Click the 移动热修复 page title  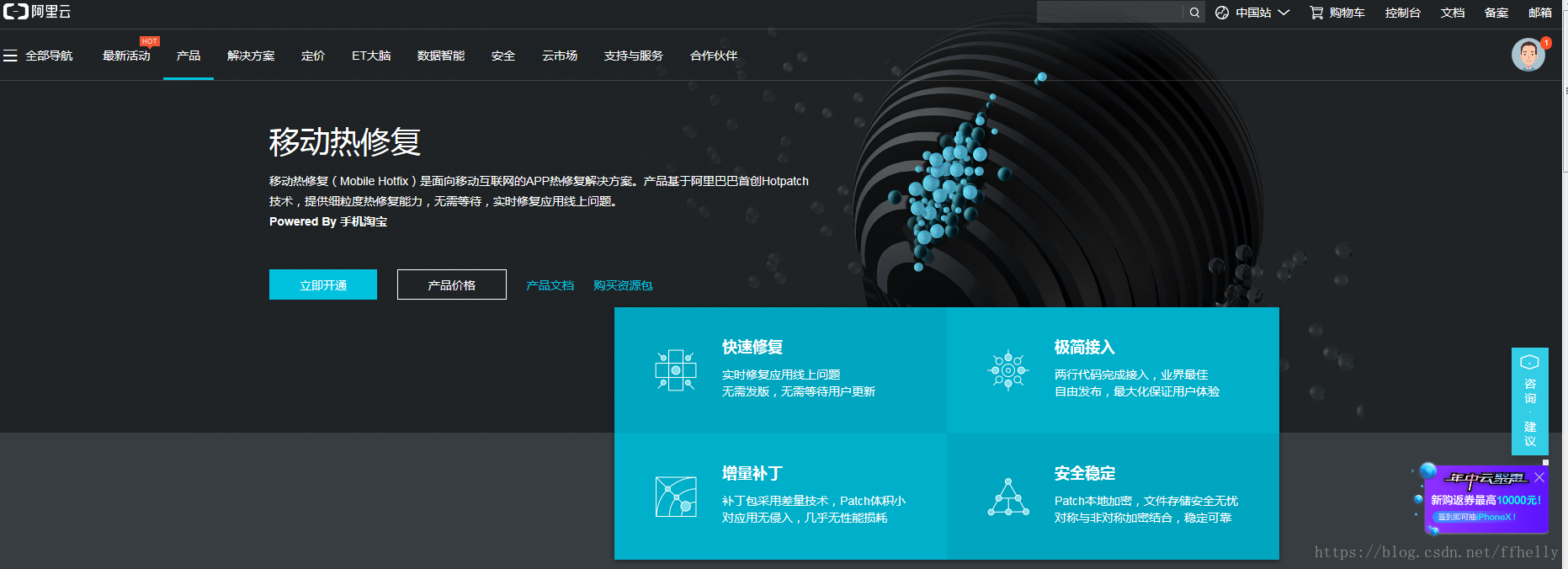tap(345, 141)
